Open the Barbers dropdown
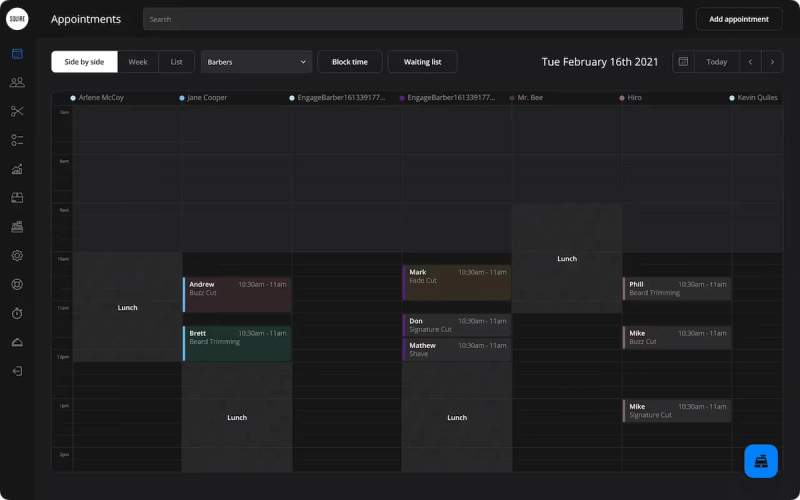The height and width of the screenshot is (500, 800). tap(256, 62)
